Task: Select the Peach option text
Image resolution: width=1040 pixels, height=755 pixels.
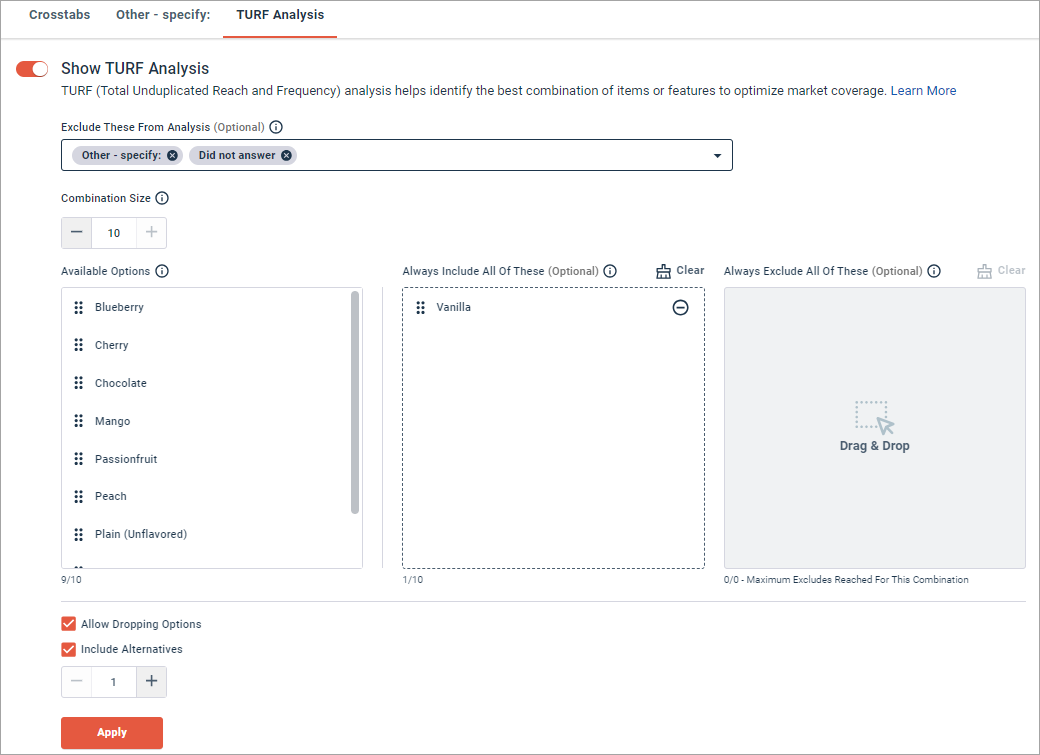Action: coord(111,496)
